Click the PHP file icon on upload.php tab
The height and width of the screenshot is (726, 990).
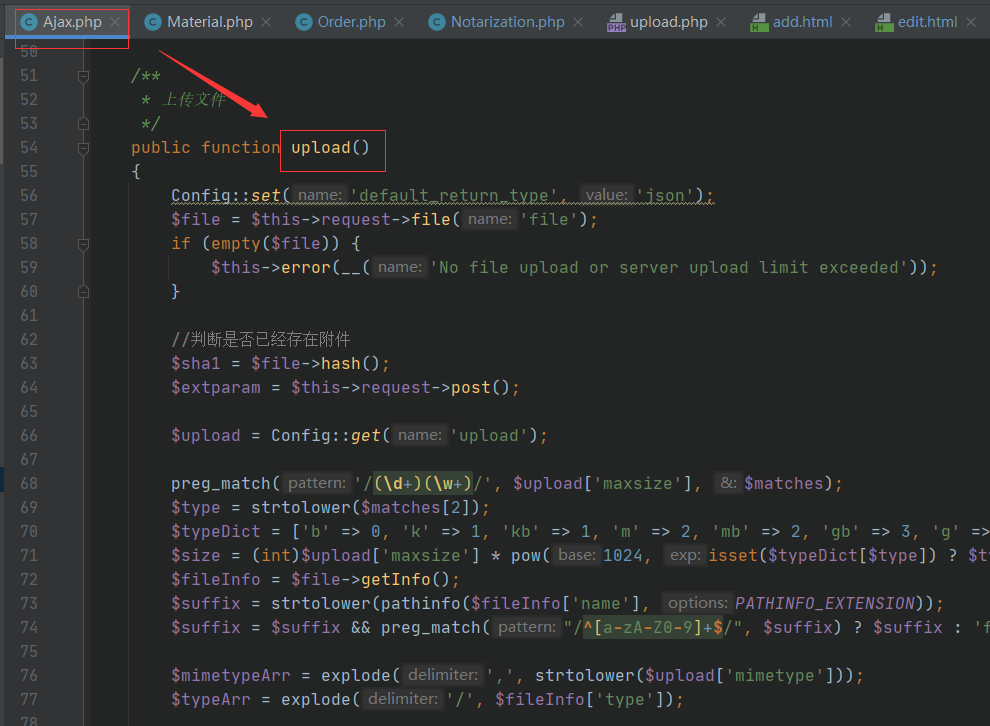pyautogui.click(x=616, y=23)
